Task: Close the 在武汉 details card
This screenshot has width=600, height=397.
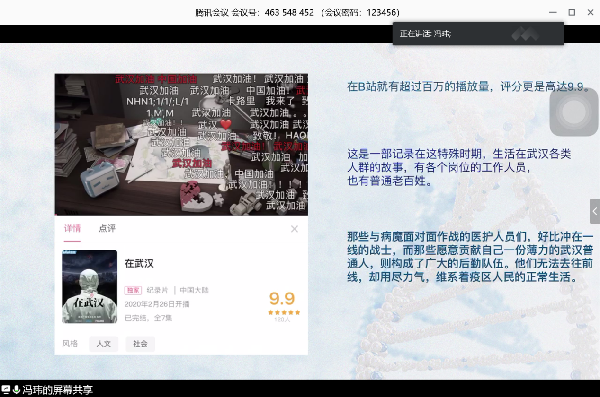Action: (294, 229)
